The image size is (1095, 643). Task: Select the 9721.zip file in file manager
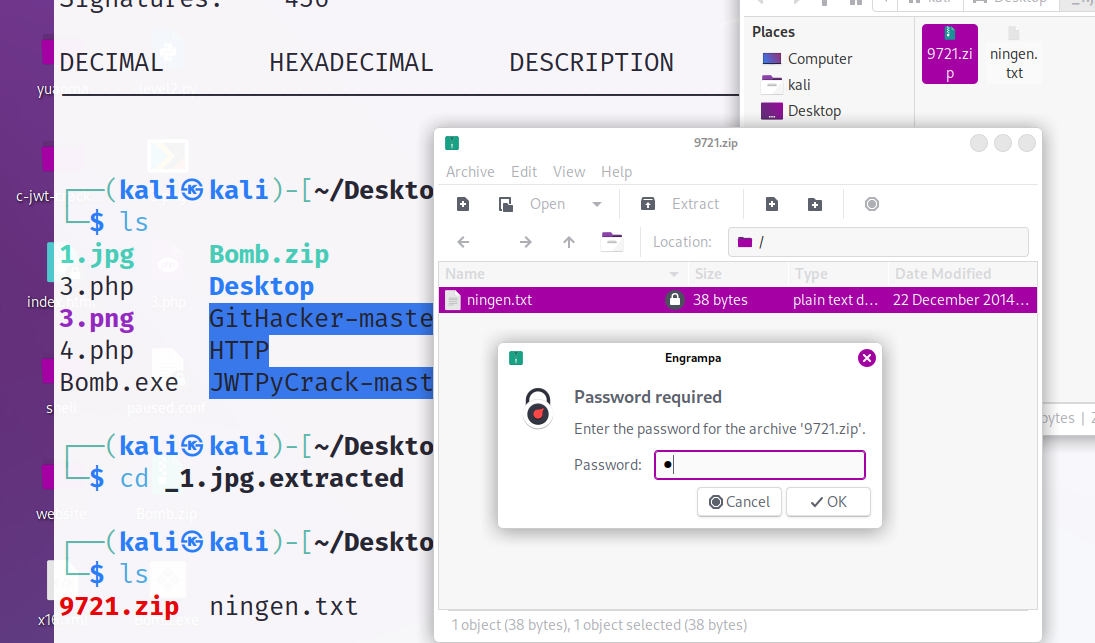[x=950, y=54]
